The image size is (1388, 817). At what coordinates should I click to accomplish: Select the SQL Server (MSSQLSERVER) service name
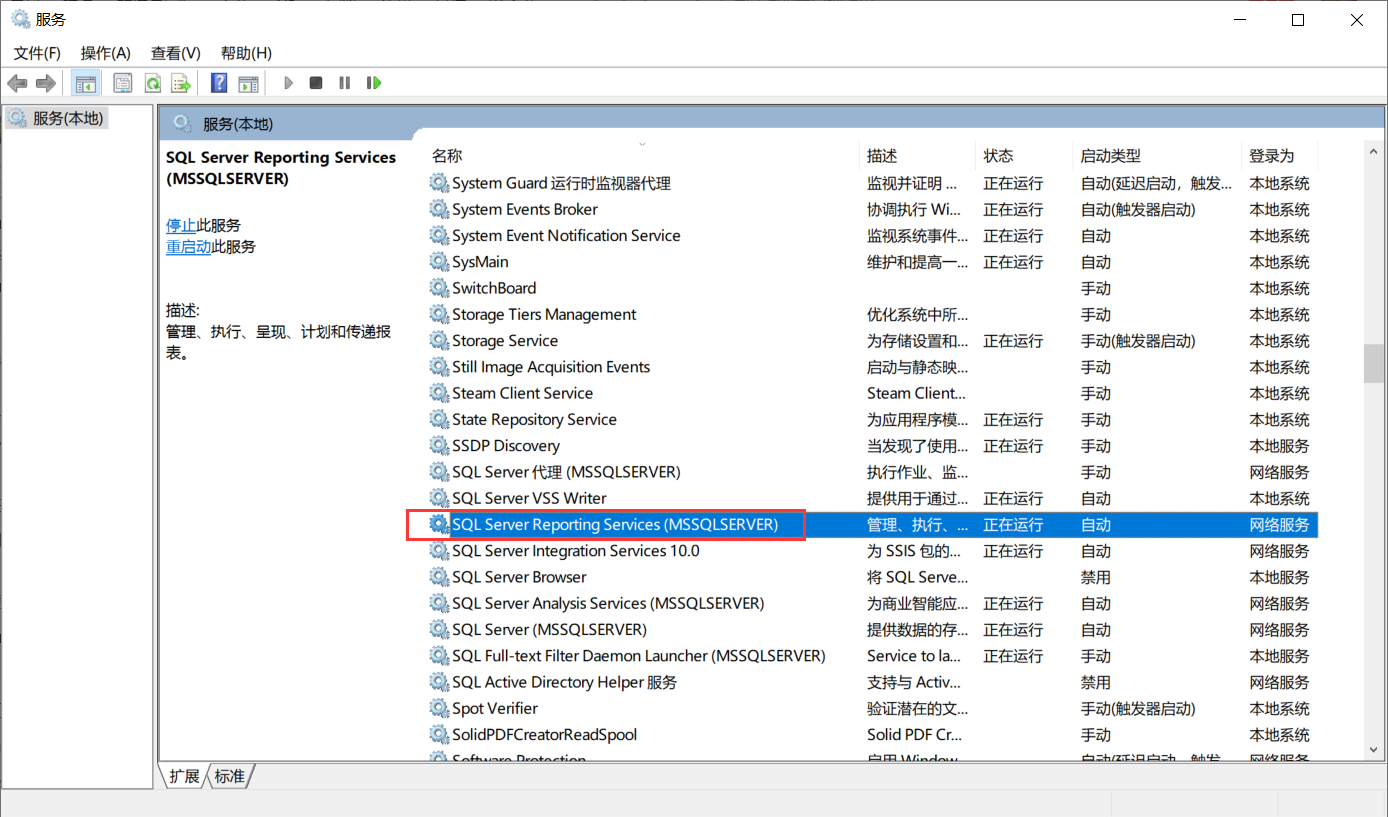(x=549, y=630)
